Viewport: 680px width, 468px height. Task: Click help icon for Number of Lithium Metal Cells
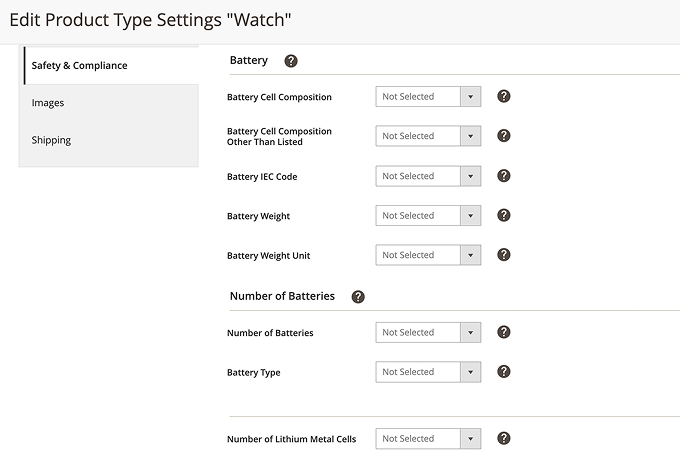click(504, 438)
